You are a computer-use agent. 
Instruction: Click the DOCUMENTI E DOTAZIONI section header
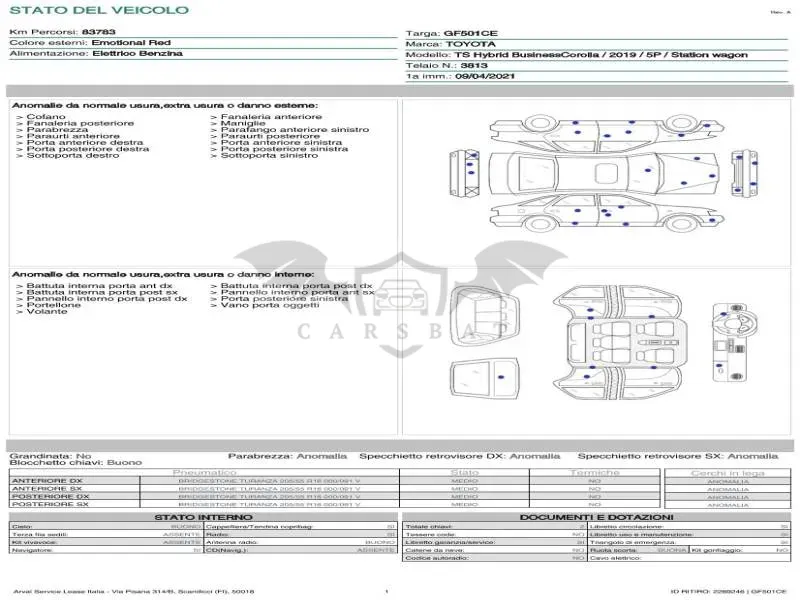[596, 517]
